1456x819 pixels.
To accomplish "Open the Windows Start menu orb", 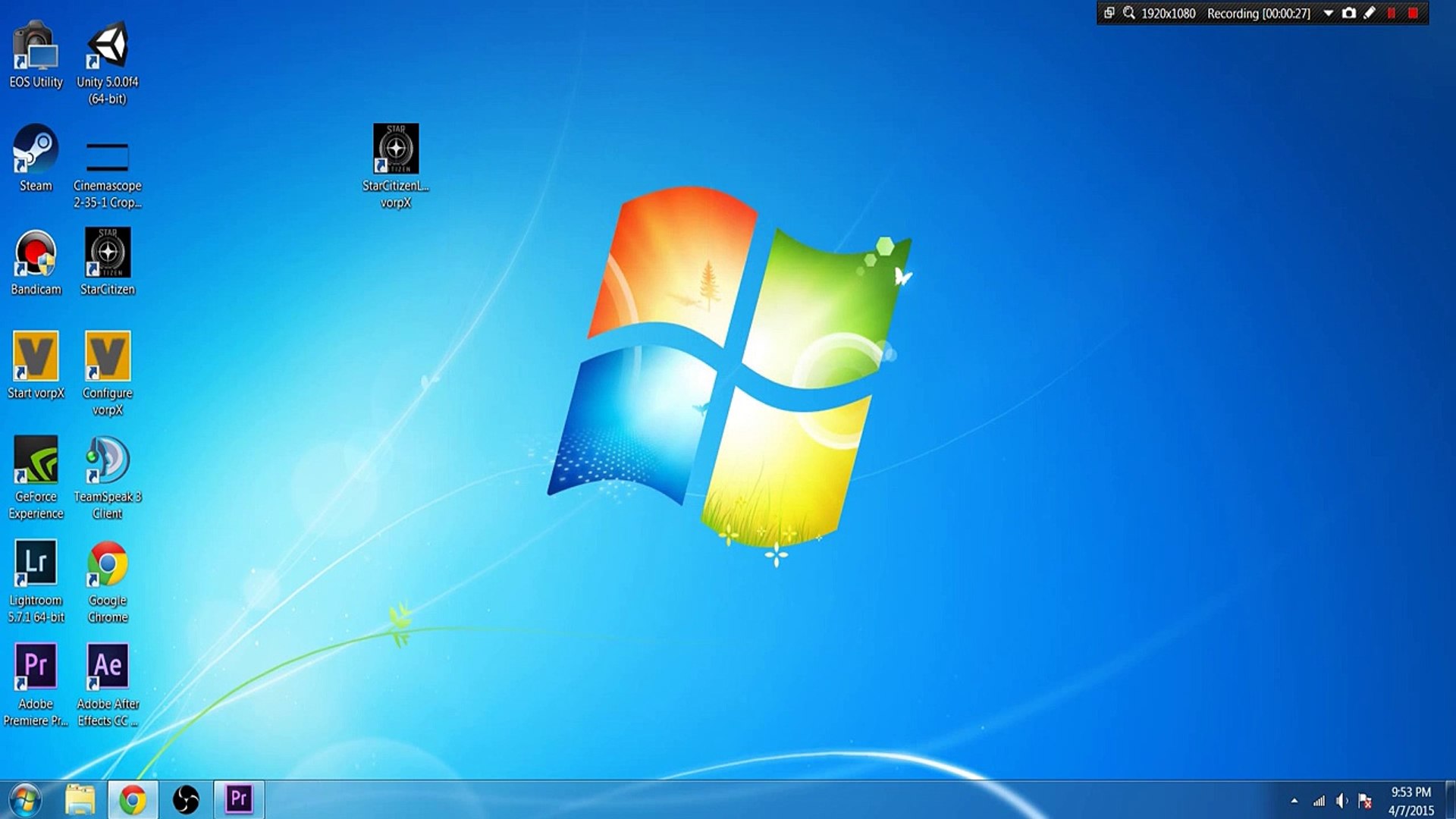I will point(25,799).
